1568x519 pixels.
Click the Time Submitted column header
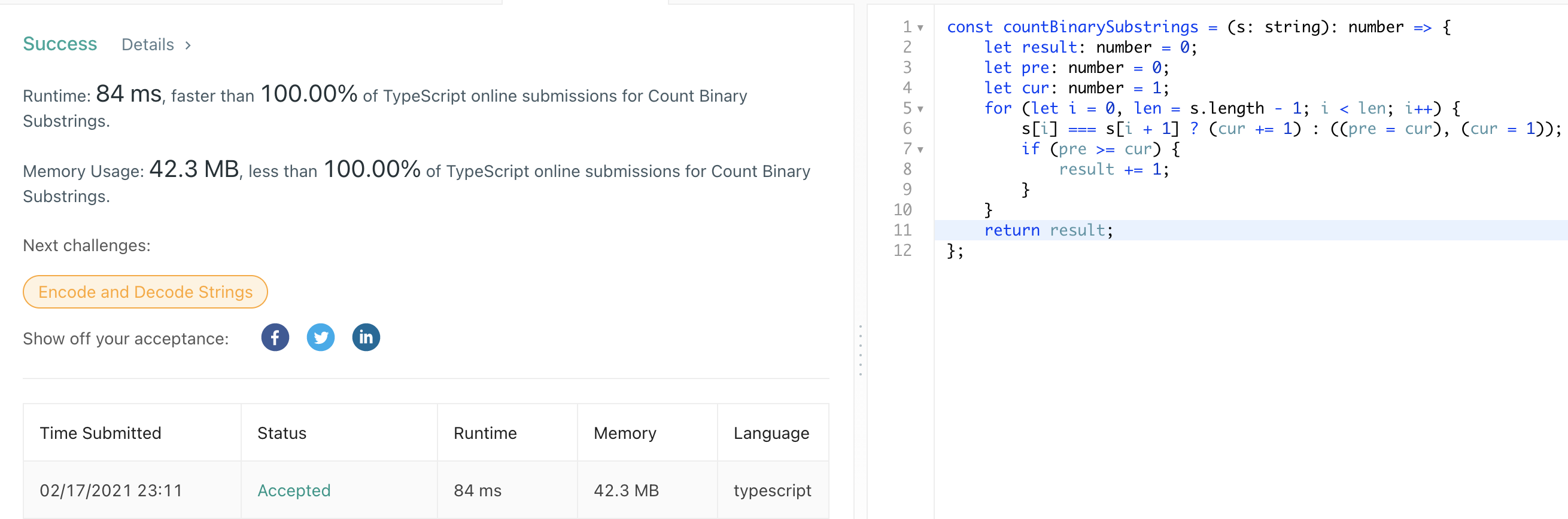click(101, 433)
